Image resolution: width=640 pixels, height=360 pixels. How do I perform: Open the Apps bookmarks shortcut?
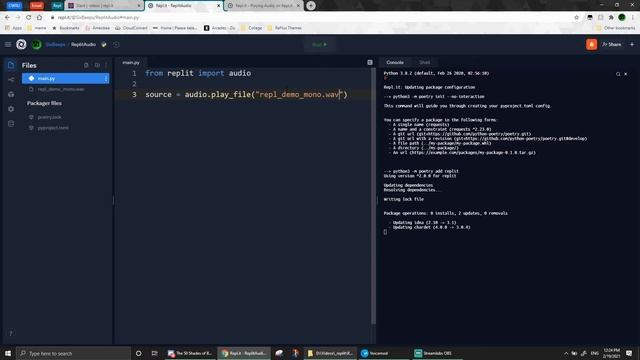(13, 28)
